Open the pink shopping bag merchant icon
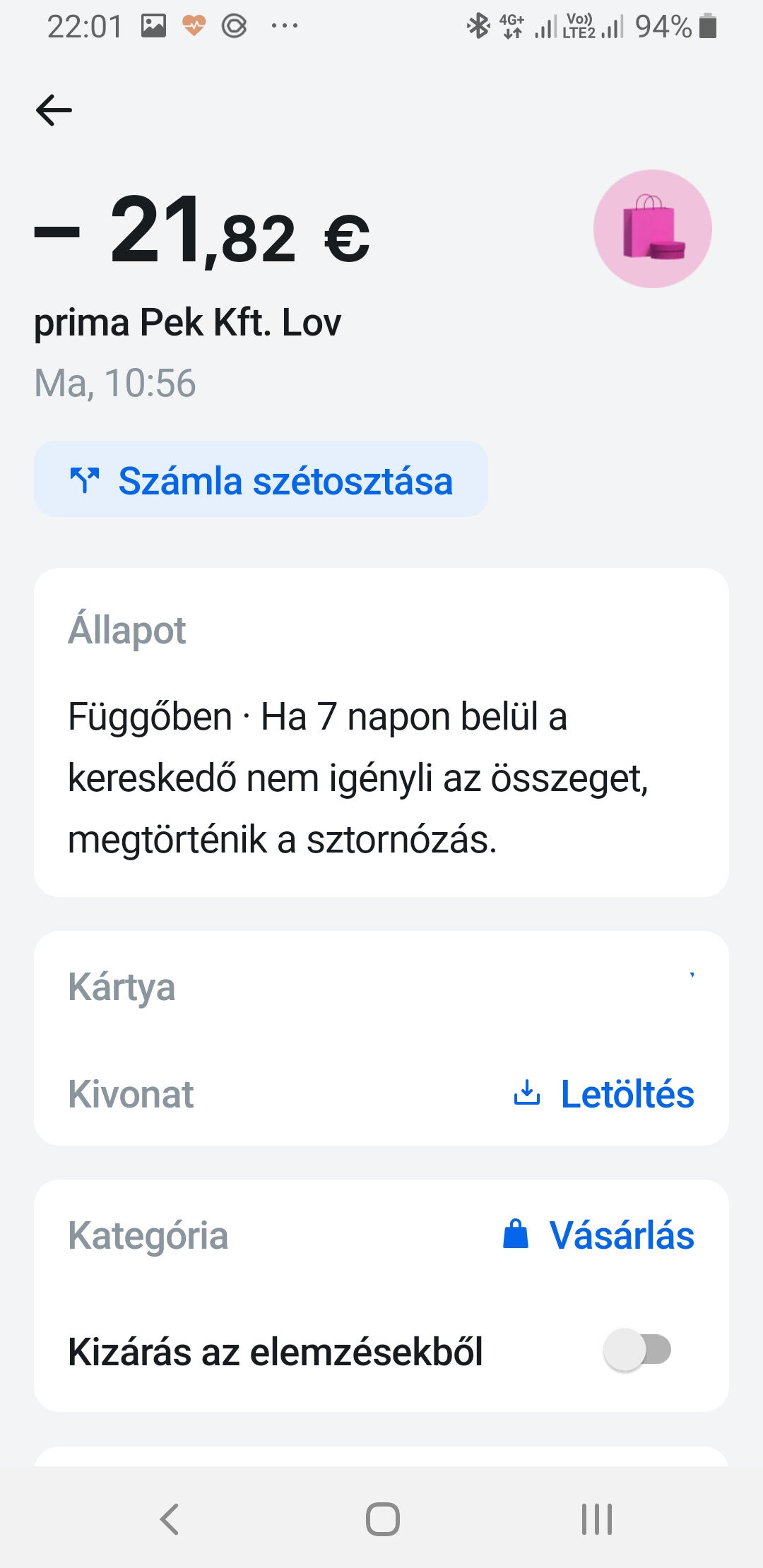The width and height of the screenshot is (763, 1568). 652,228
